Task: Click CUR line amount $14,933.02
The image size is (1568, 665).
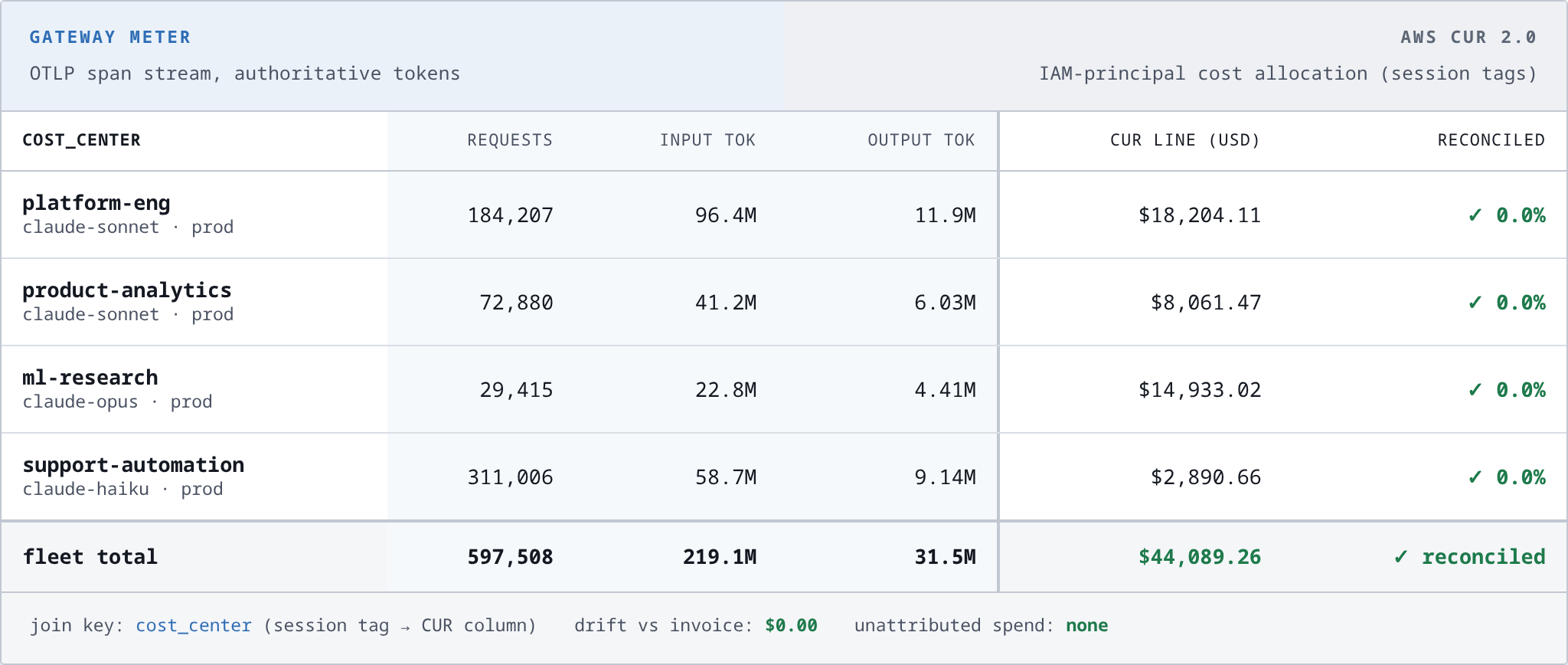Action: pos(1200,390)
